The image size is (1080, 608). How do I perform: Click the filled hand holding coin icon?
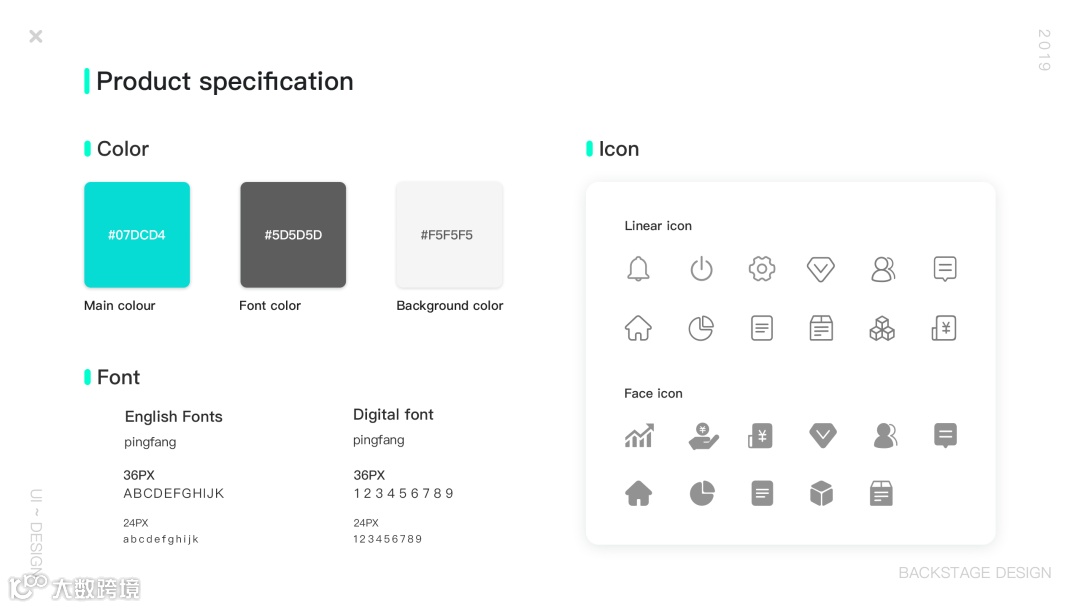pos(703,436)
